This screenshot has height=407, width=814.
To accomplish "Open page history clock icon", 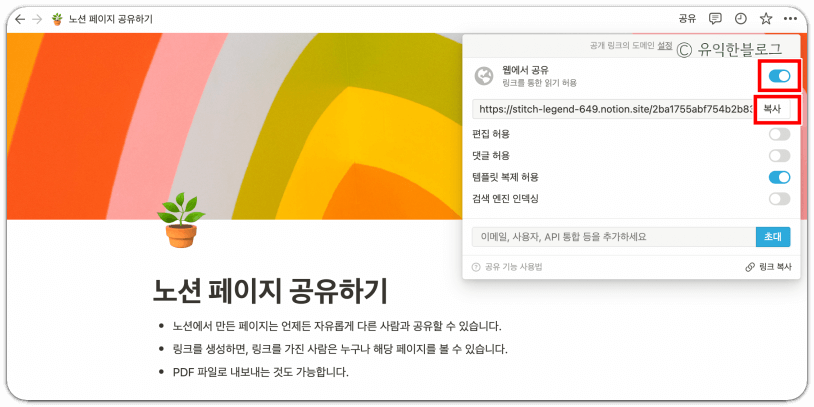I will 741,19.
